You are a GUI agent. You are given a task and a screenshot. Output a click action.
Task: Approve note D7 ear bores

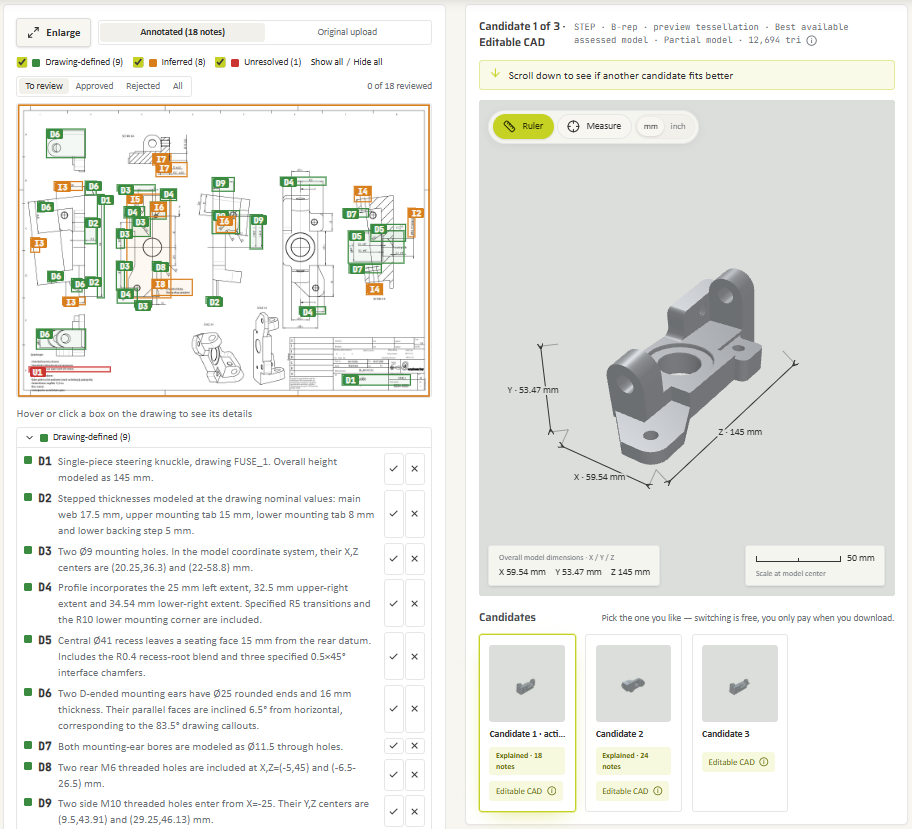click(x=394, y=746)
